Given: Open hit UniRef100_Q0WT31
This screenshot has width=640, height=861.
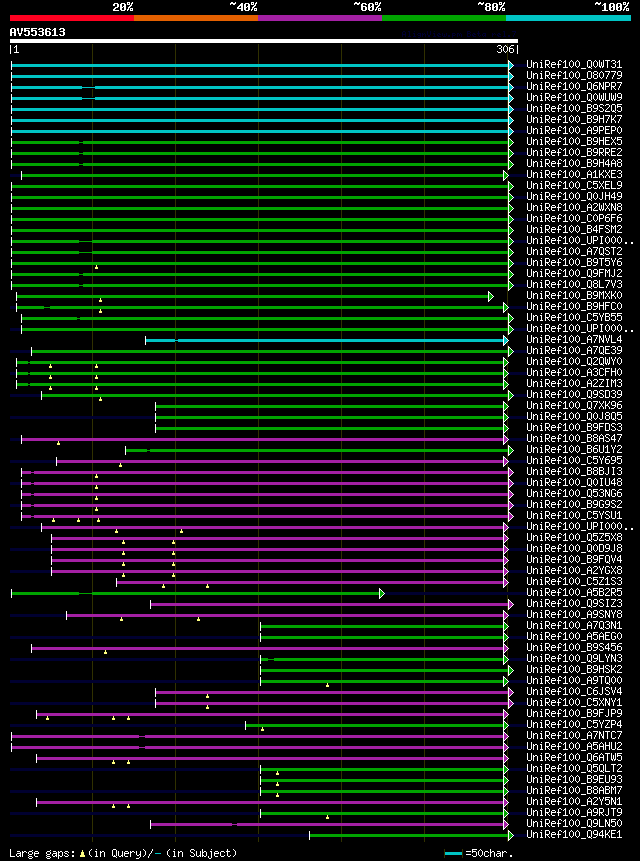Looking at the screenshot, I should click(x=574, y=65).
